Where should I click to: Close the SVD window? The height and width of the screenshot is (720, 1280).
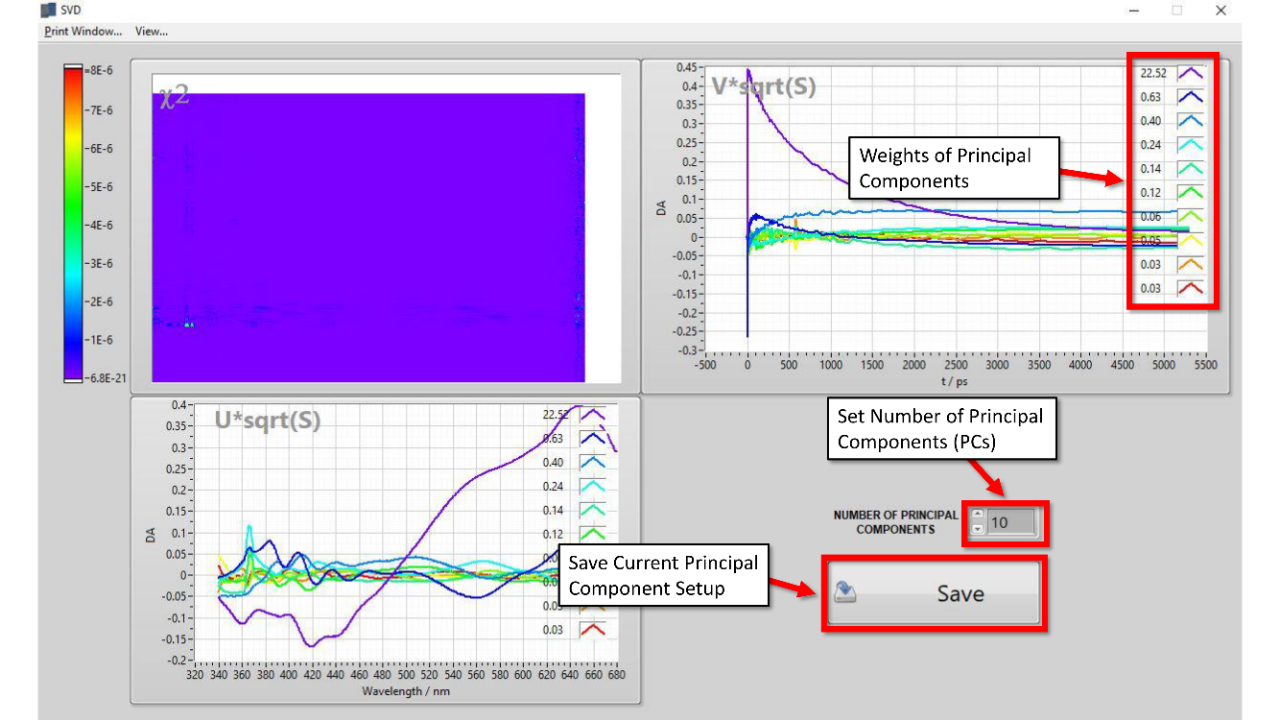(x=1221, y=10)
